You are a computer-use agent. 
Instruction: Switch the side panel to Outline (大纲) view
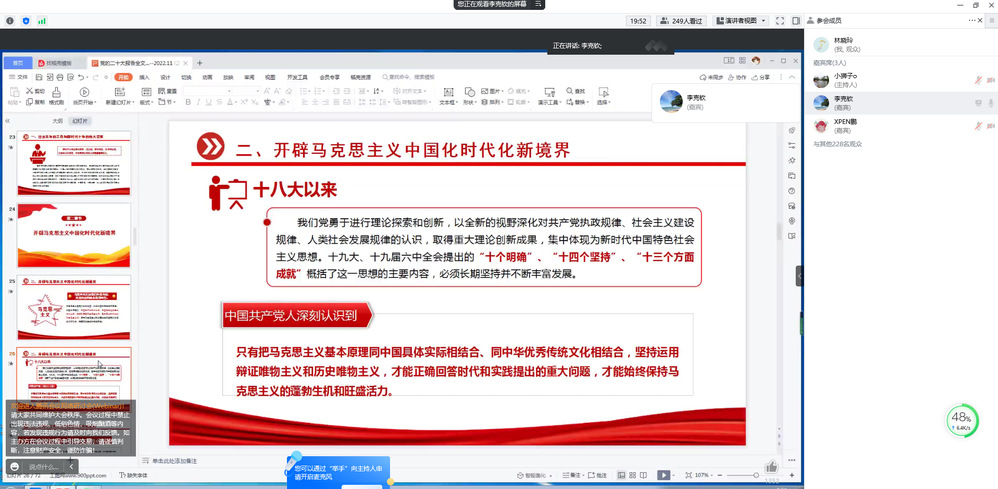pos(57,120)
